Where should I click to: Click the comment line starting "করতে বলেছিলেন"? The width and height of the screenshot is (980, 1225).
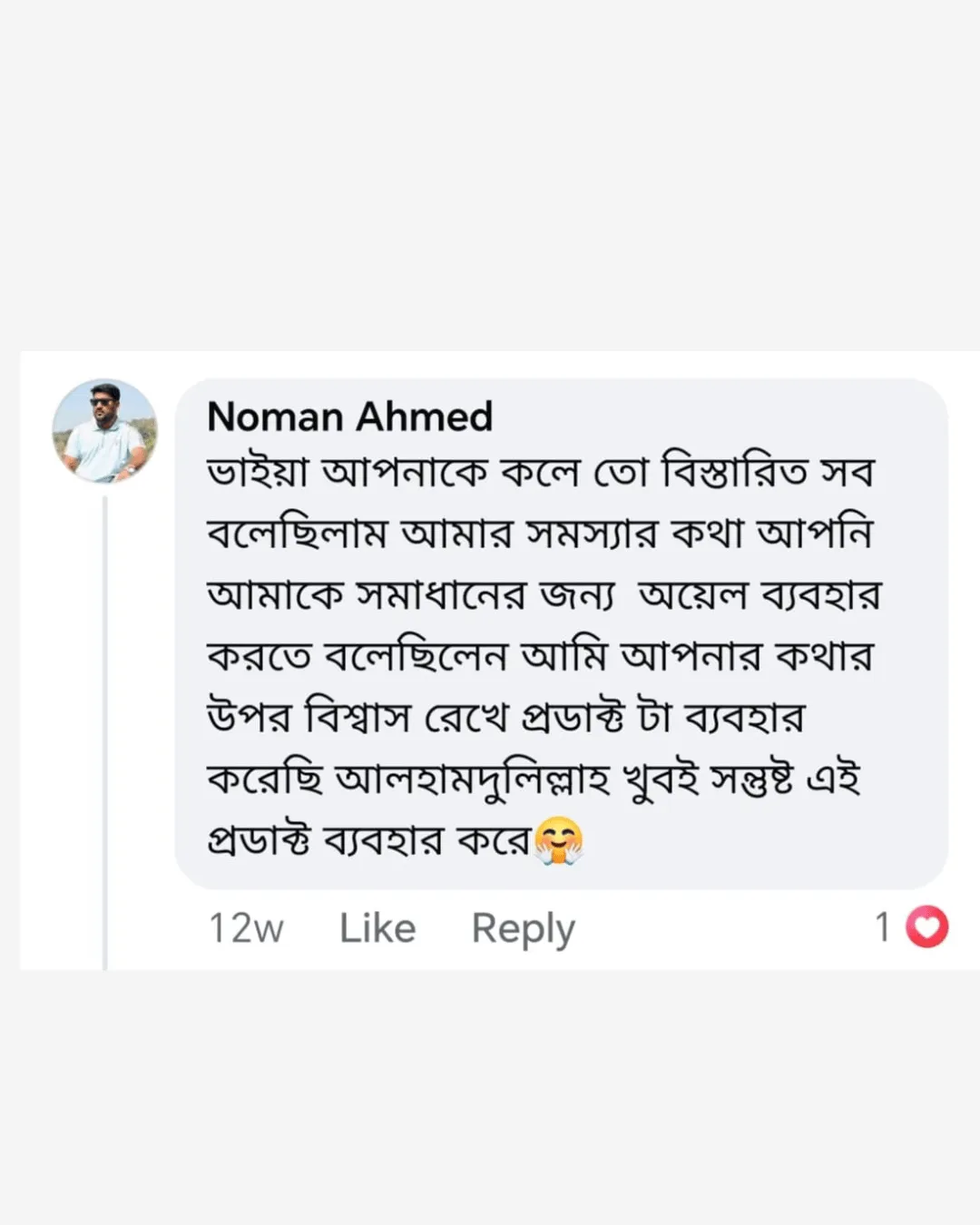pos(540,657)
